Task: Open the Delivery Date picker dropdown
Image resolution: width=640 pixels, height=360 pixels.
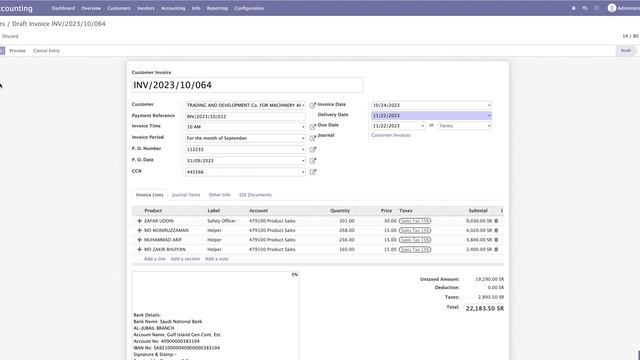Action: pos(489,116)
